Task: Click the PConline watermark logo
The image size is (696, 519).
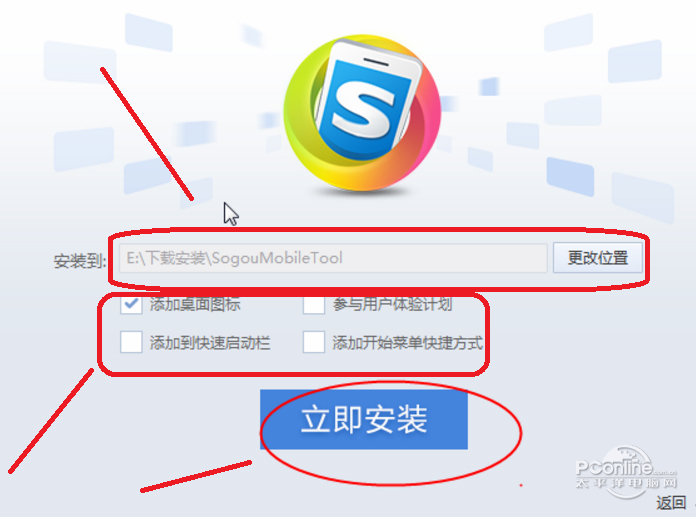Action: tap(625, 467)
